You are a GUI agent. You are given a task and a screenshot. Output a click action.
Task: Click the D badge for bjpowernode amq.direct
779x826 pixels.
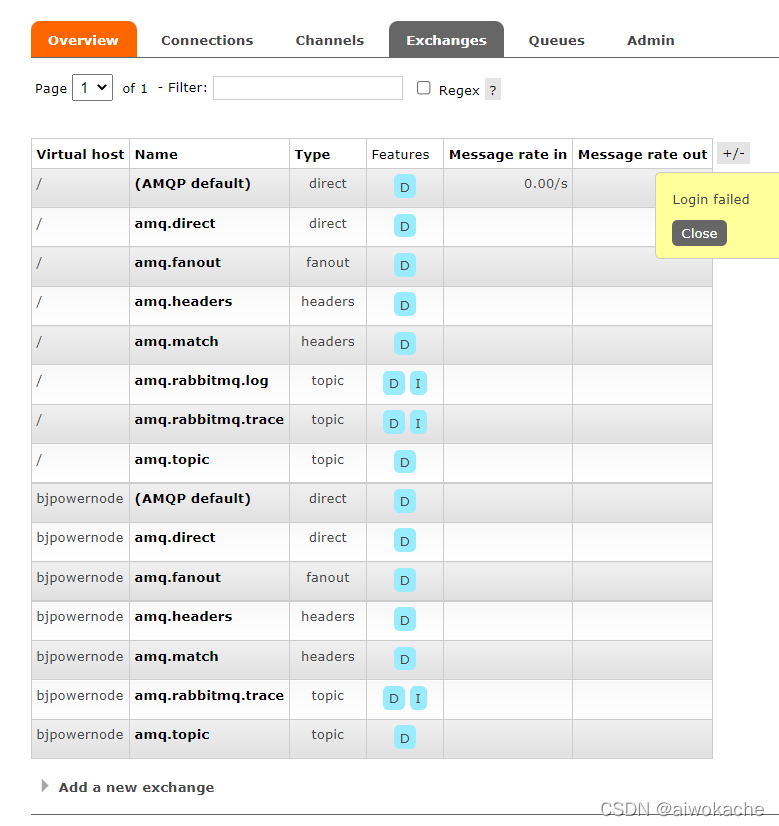(x=405, y=540)
